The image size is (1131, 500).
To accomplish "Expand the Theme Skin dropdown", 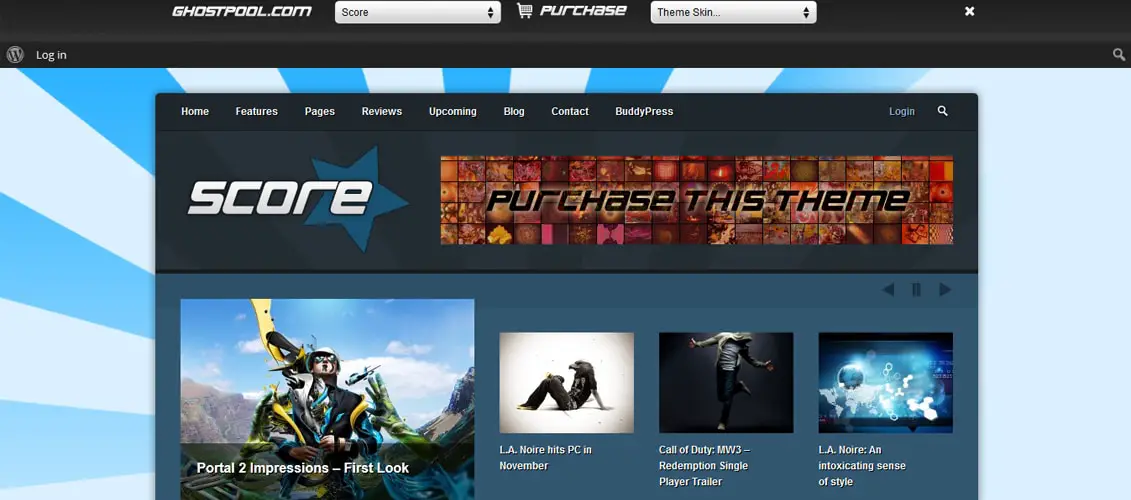I will pos(734,12).
